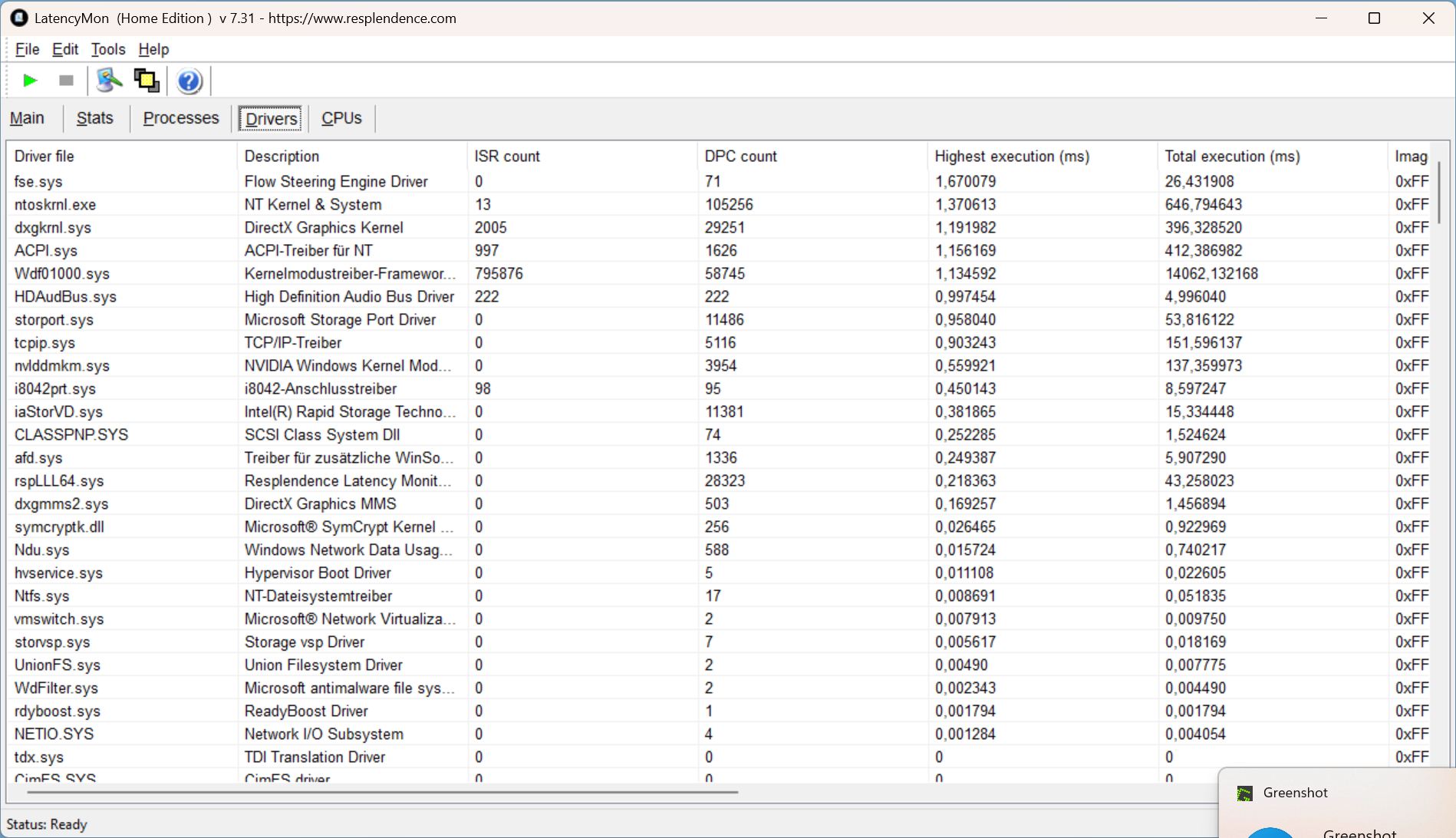1456x838 pixels.
Task: Select the storvsp.sys row
Action: pos(720,642)
